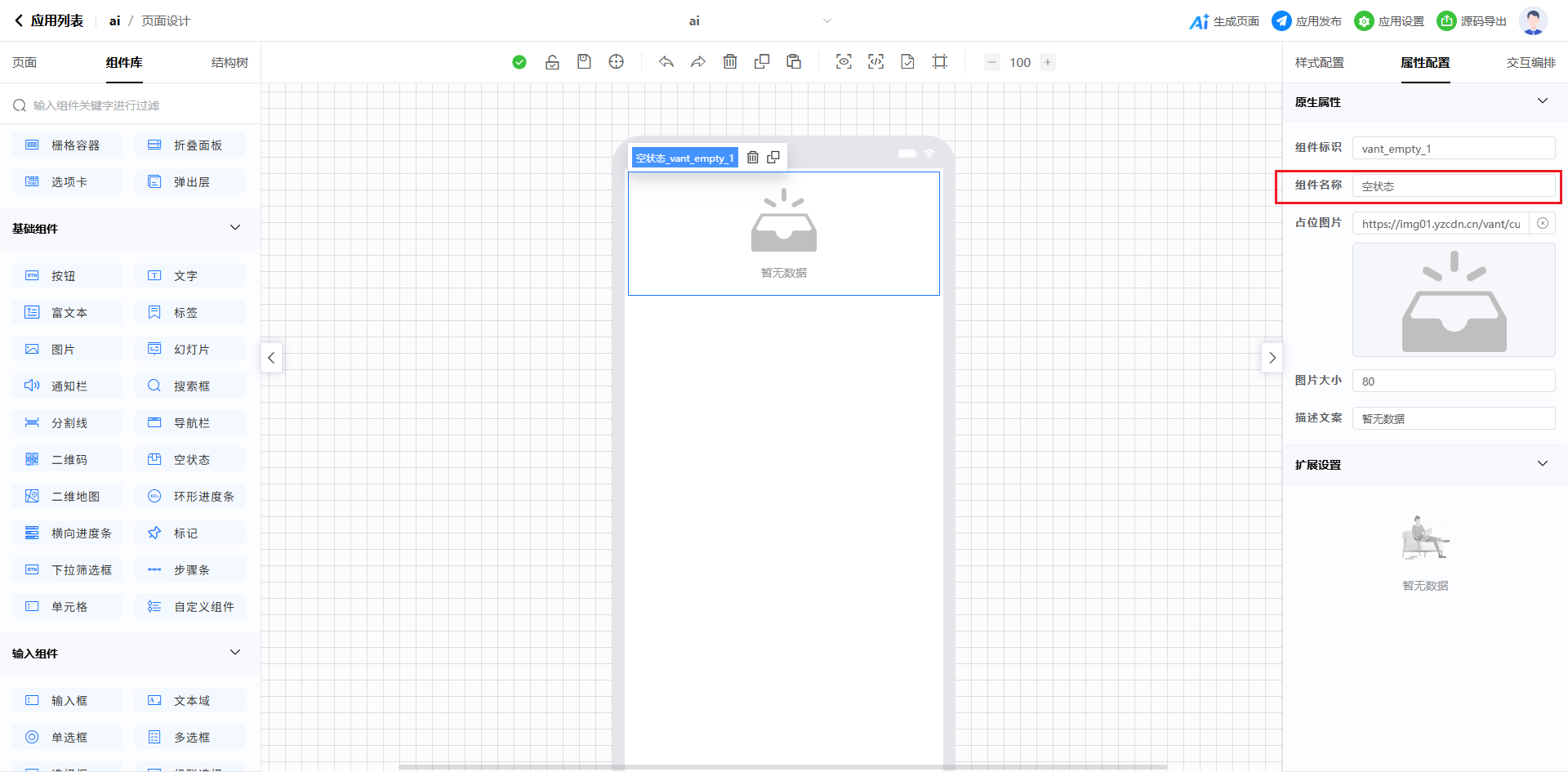1568x772 pixels.
Task: Click the undo arrow in the toolbar
Action: [666, 62]
